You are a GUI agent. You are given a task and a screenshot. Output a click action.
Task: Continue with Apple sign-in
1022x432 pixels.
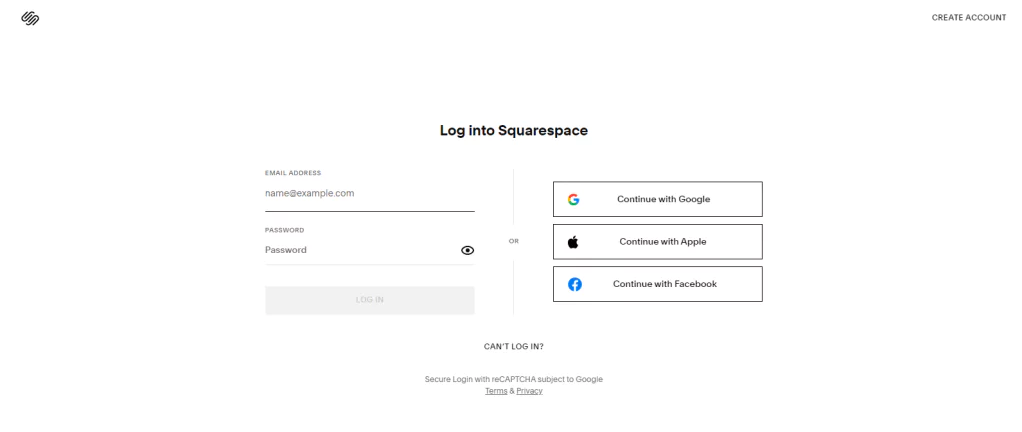[x=658, y=242]
